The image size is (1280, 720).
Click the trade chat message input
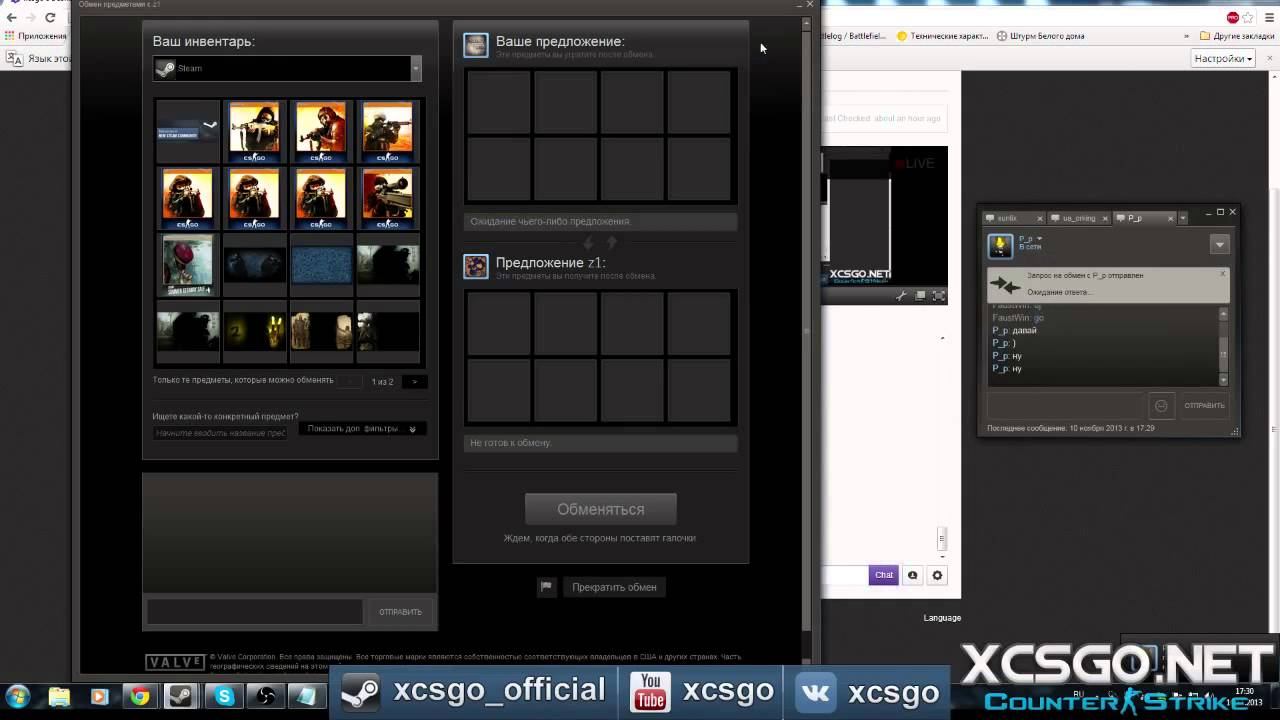(255, 611)
